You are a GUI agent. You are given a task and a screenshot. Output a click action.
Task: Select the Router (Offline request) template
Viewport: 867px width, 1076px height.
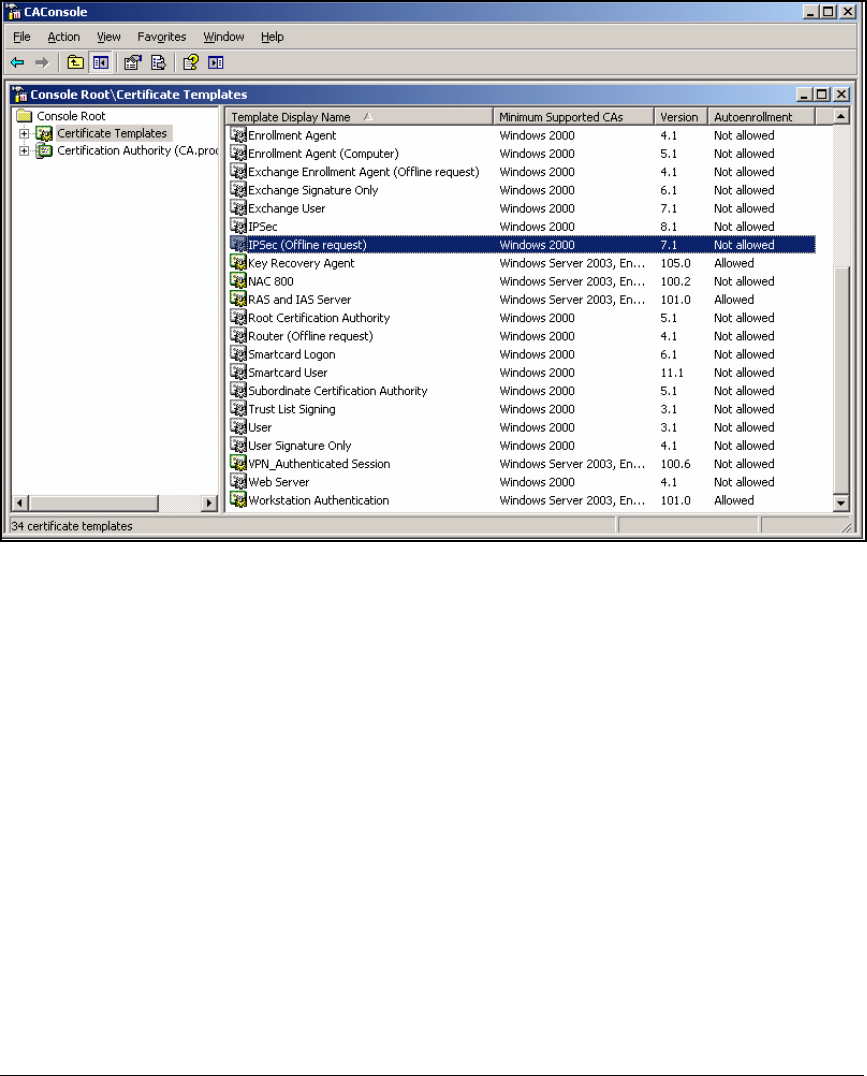(x=310, y=336)
